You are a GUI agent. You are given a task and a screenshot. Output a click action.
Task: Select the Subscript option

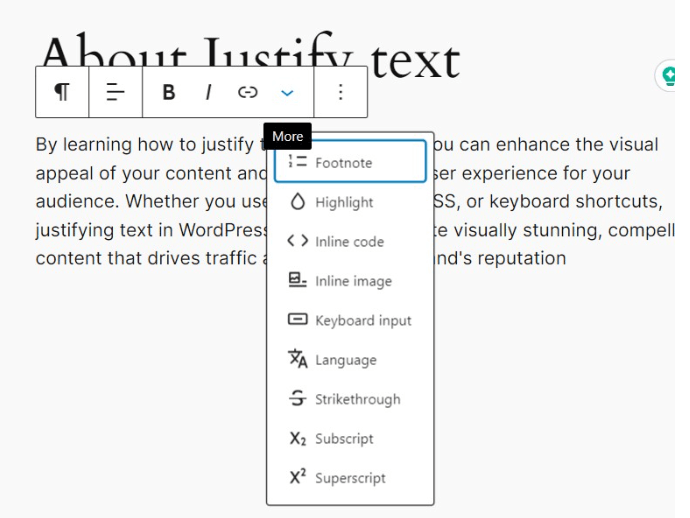(350, 438)
